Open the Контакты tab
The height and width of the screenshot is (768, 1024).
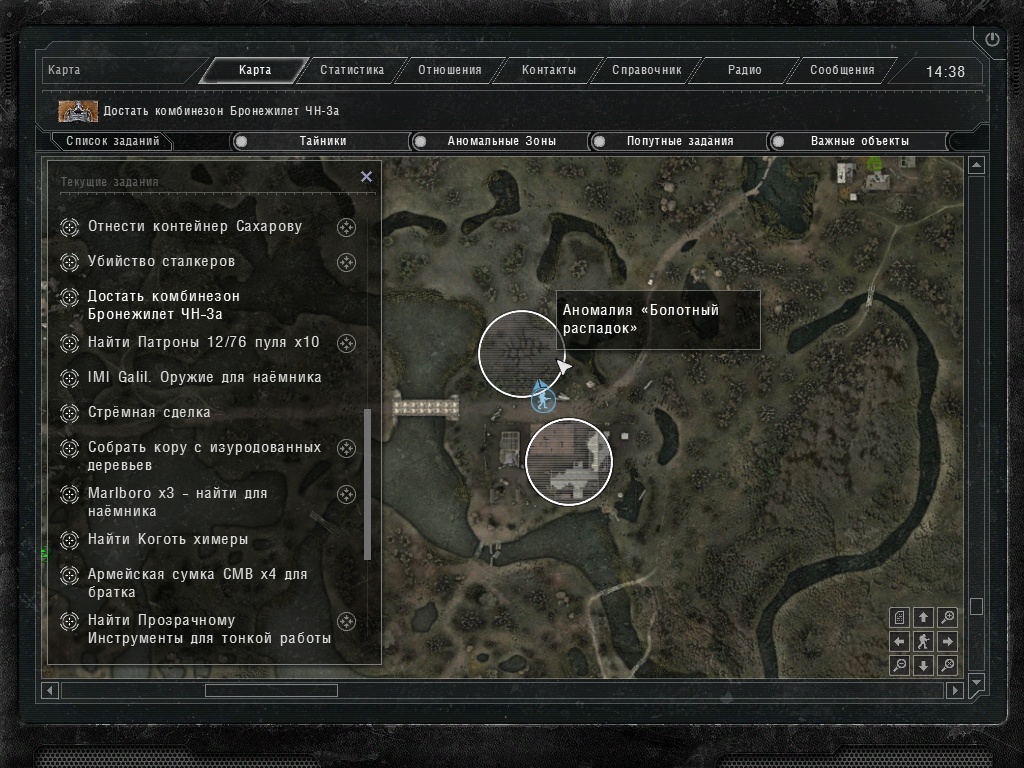(549, 70)
